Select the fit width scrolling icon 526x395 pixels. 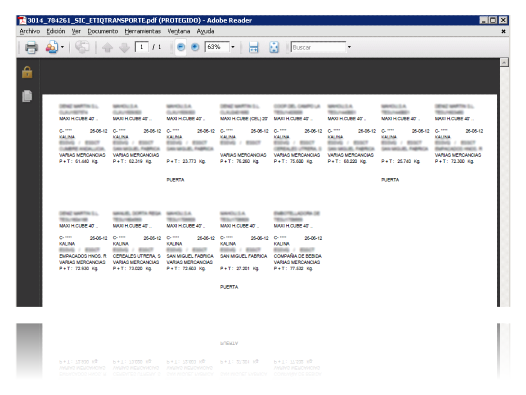(x=254, y=47)
